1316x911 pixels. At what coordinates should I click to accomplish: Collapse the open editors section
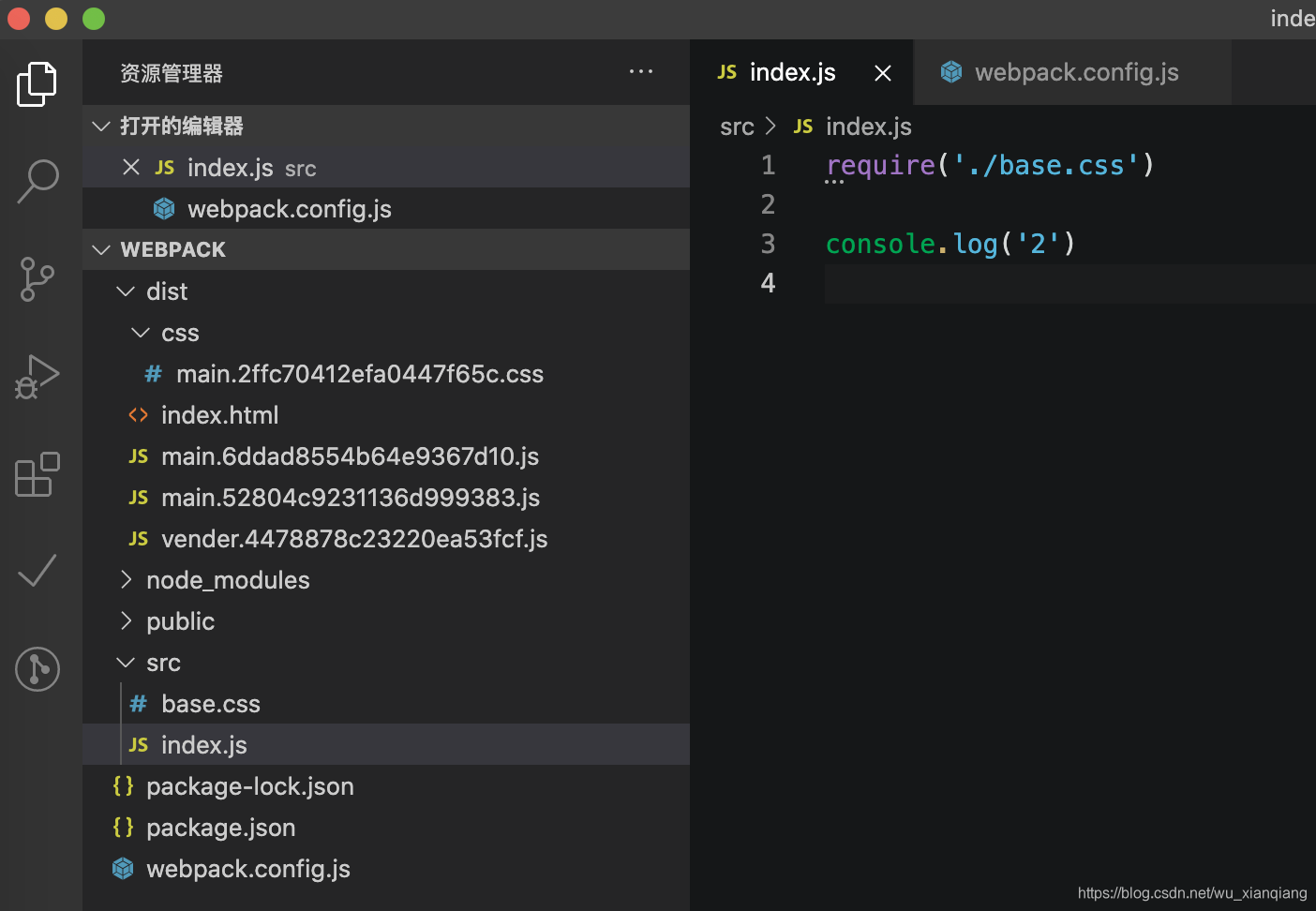pos(101,127)
